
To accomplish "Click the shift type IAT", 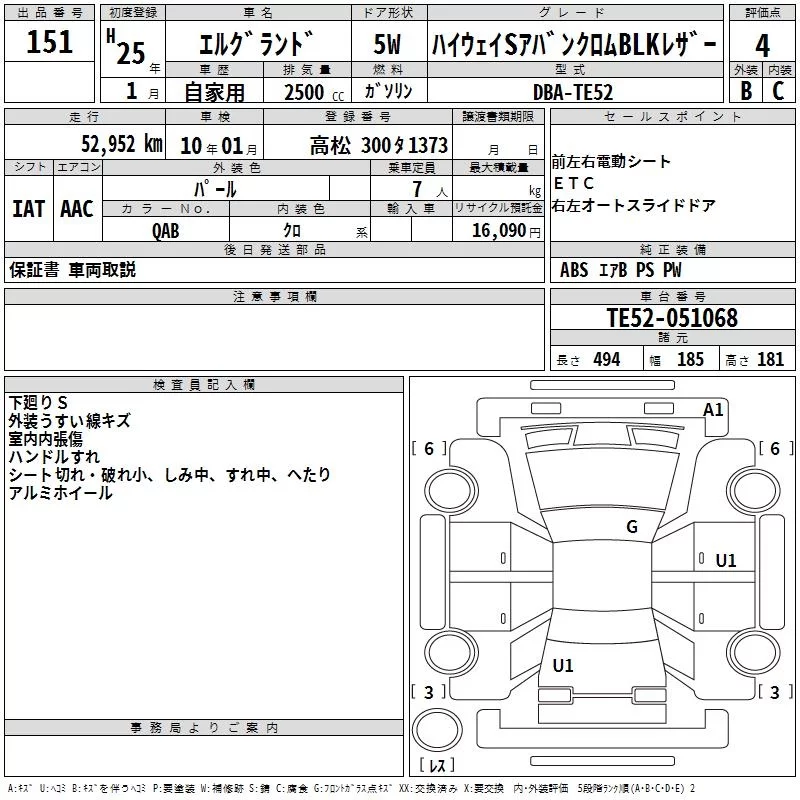I will point(29,209).
